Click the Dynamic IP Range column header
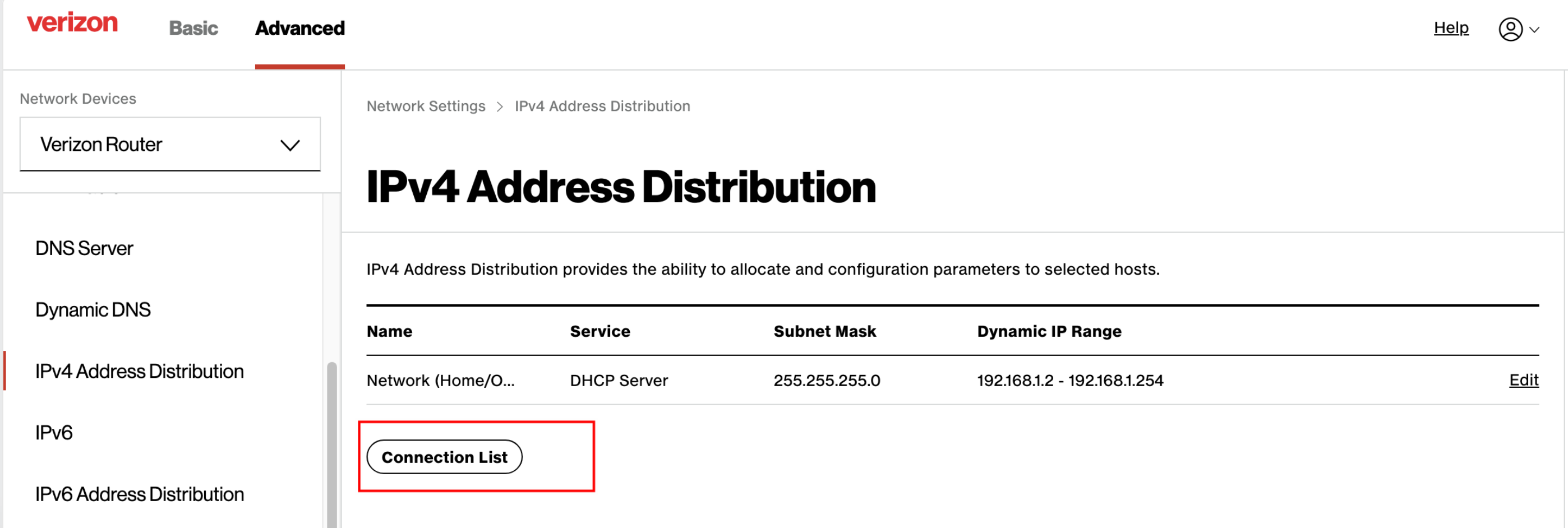The width and height of the screenshot is (1568, 528). [x=1049, y=331]
